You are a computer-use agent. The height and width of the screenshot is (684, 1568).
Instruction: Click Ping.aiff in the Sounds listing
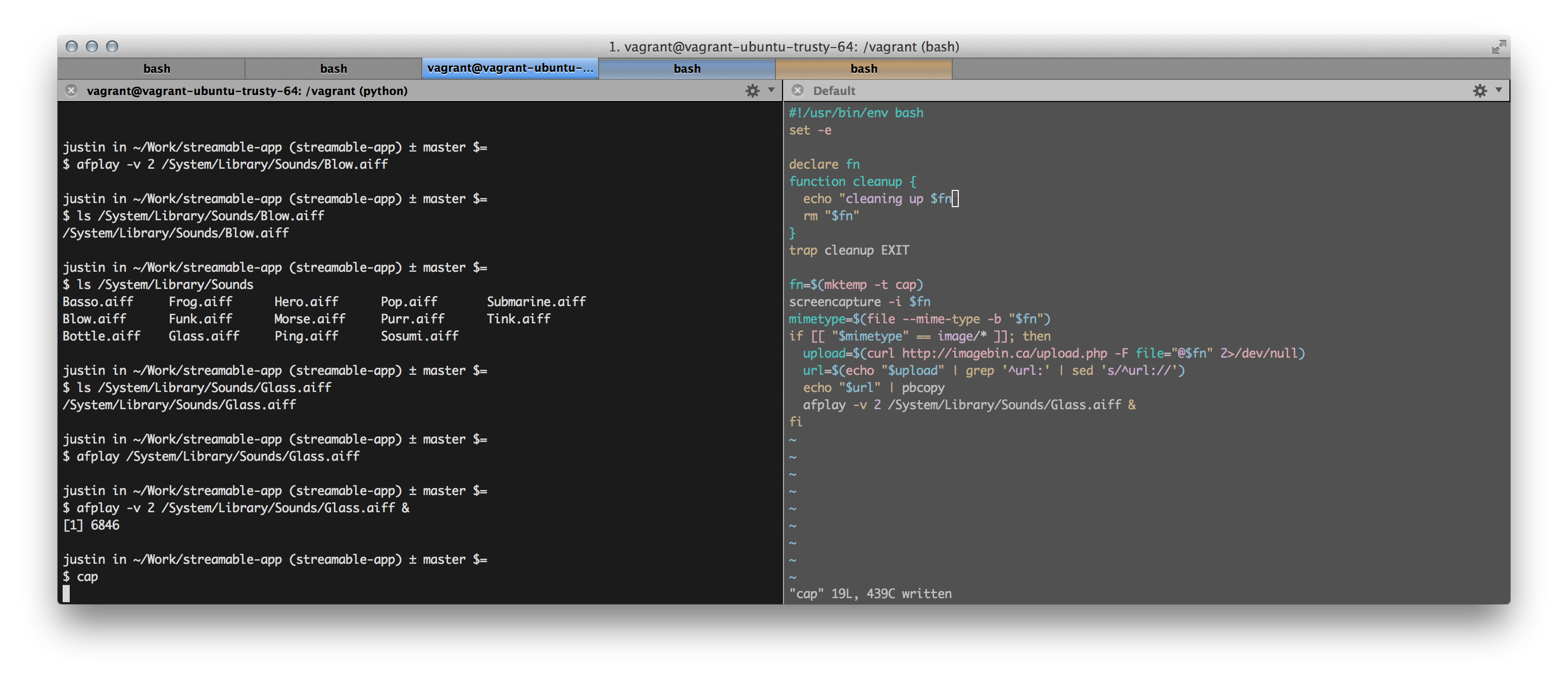306,336
